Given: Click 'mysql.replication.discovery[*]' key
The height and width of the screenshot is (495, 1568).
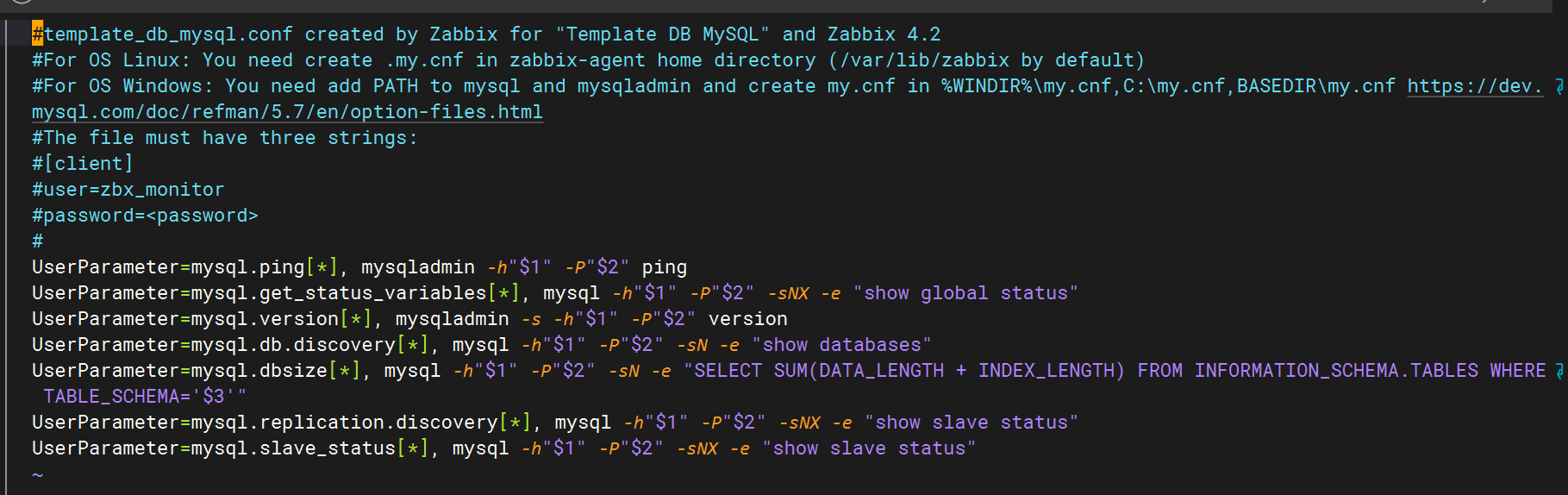Looking at the screenshot, I should pos(361,423).
